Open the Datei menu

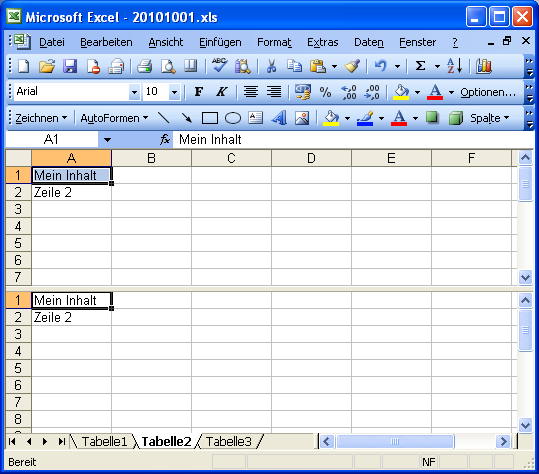click(x=52, y=42)
